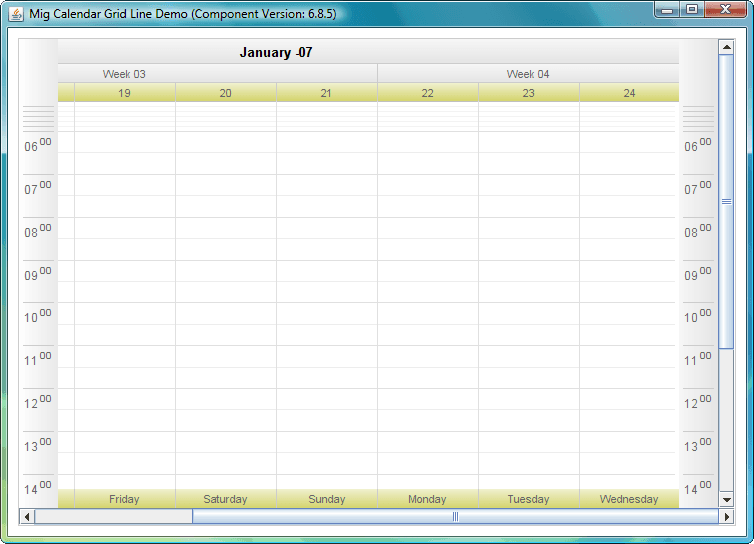Close the Mig Calendar demo window
Image resolution: width=754 pixels, height=544 pixels.
coord(726,9)
